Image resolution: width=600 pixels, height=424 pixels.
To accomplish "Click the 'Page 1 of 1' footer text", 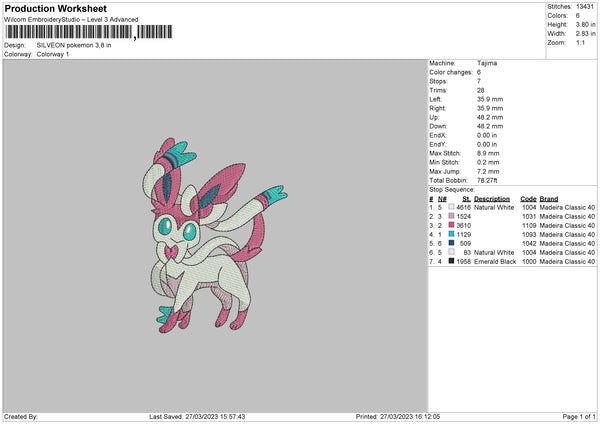I will click(x=579, y=417).
